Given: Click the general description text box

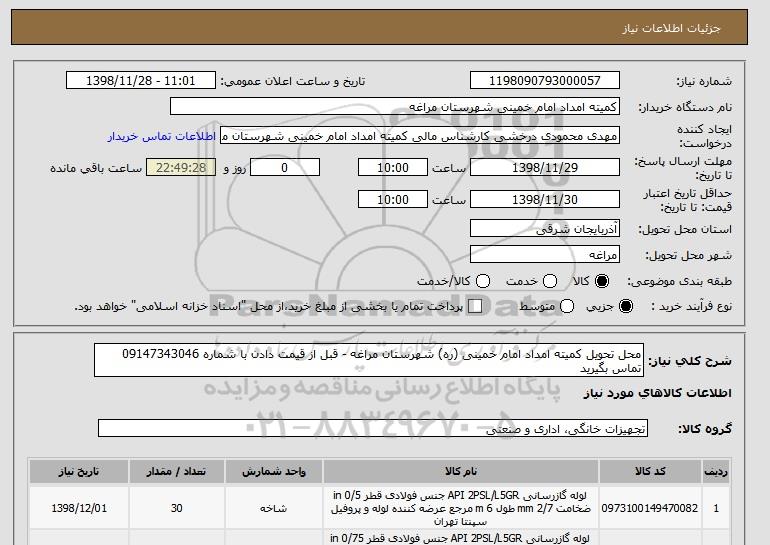Looking at the screenshot, I should [x=369, y=360].
